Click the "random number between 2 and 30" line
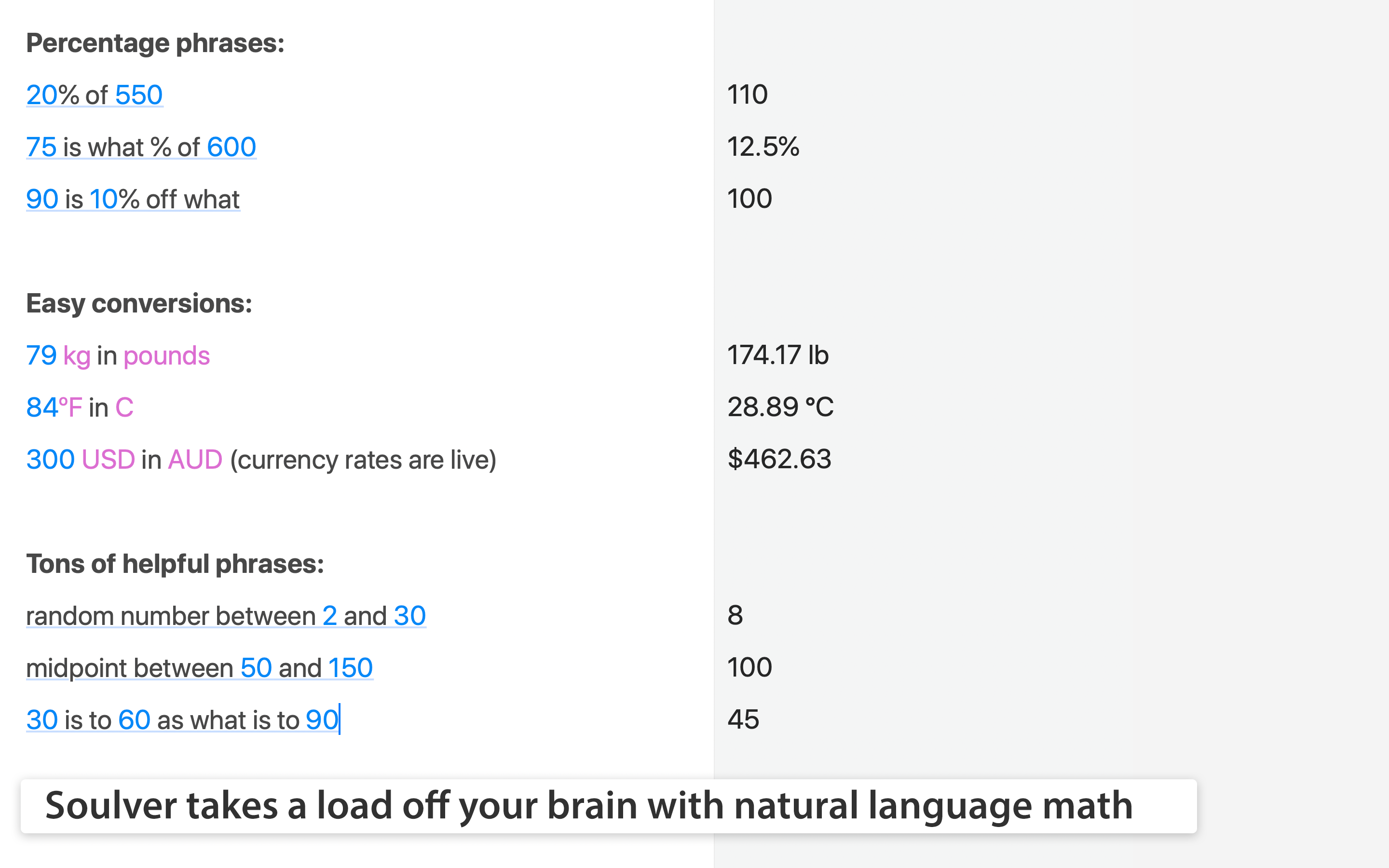This screenshot has height=868, width=1389. point(226,616)
